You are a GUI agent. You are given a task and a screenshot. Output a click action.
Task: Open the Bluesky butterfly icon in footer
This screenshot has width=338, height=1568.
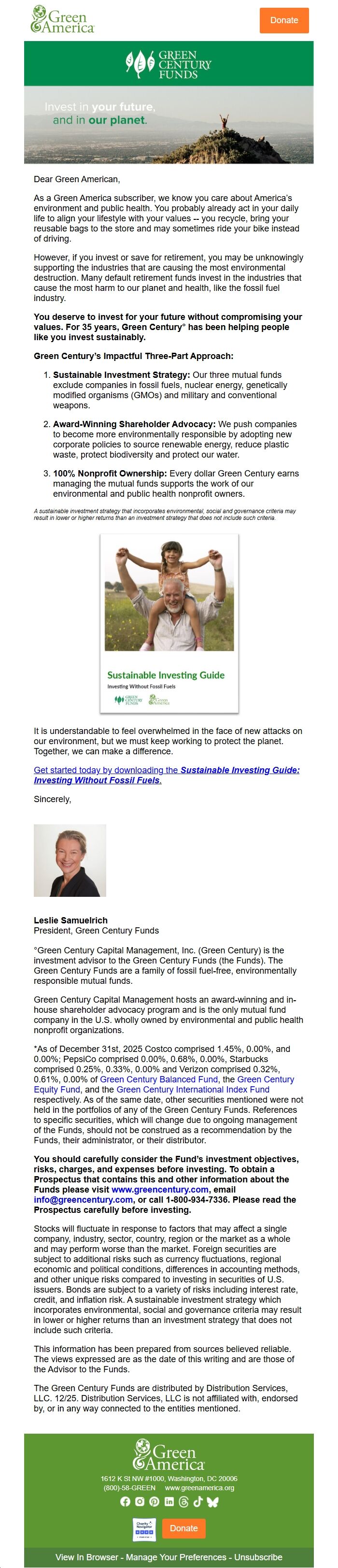click(213, 1502)
